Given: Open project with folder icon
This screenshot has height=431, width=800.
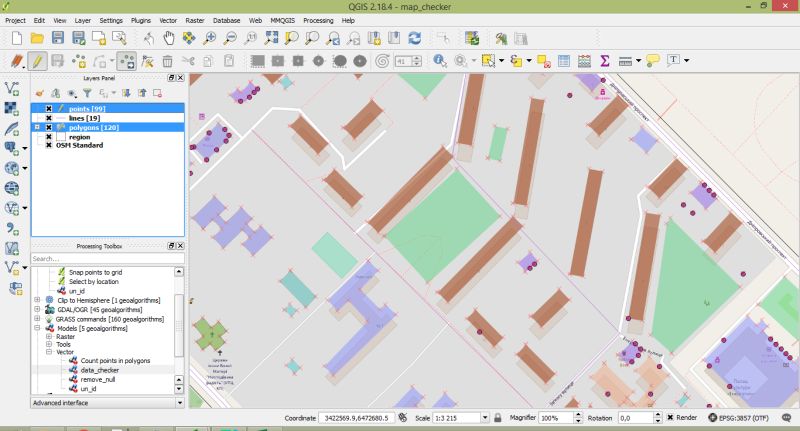Looking at the screenshot, I should (37, 38).
